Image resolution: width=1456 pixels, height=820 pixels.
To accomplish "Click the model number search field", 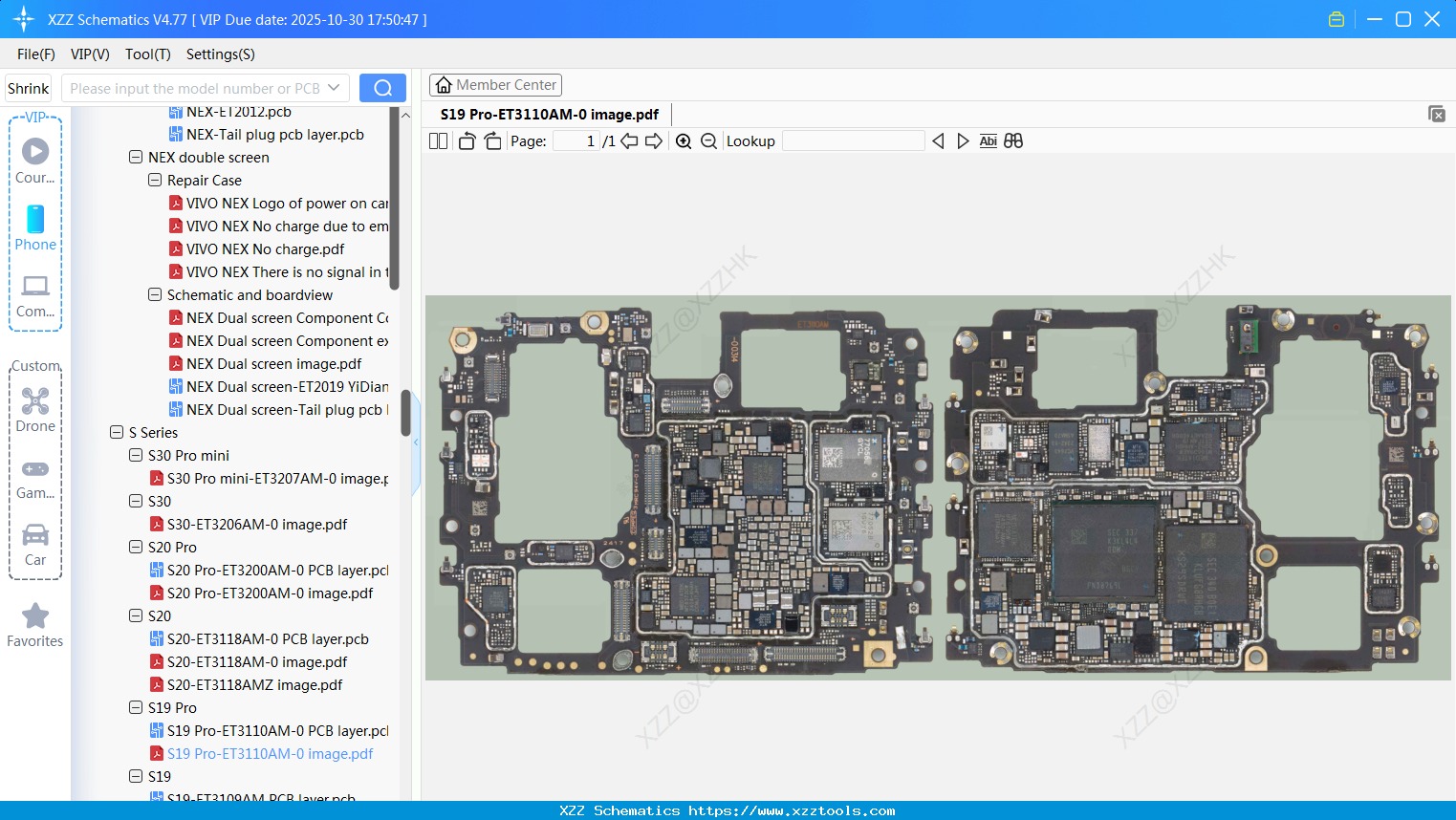I will (195, 88).
